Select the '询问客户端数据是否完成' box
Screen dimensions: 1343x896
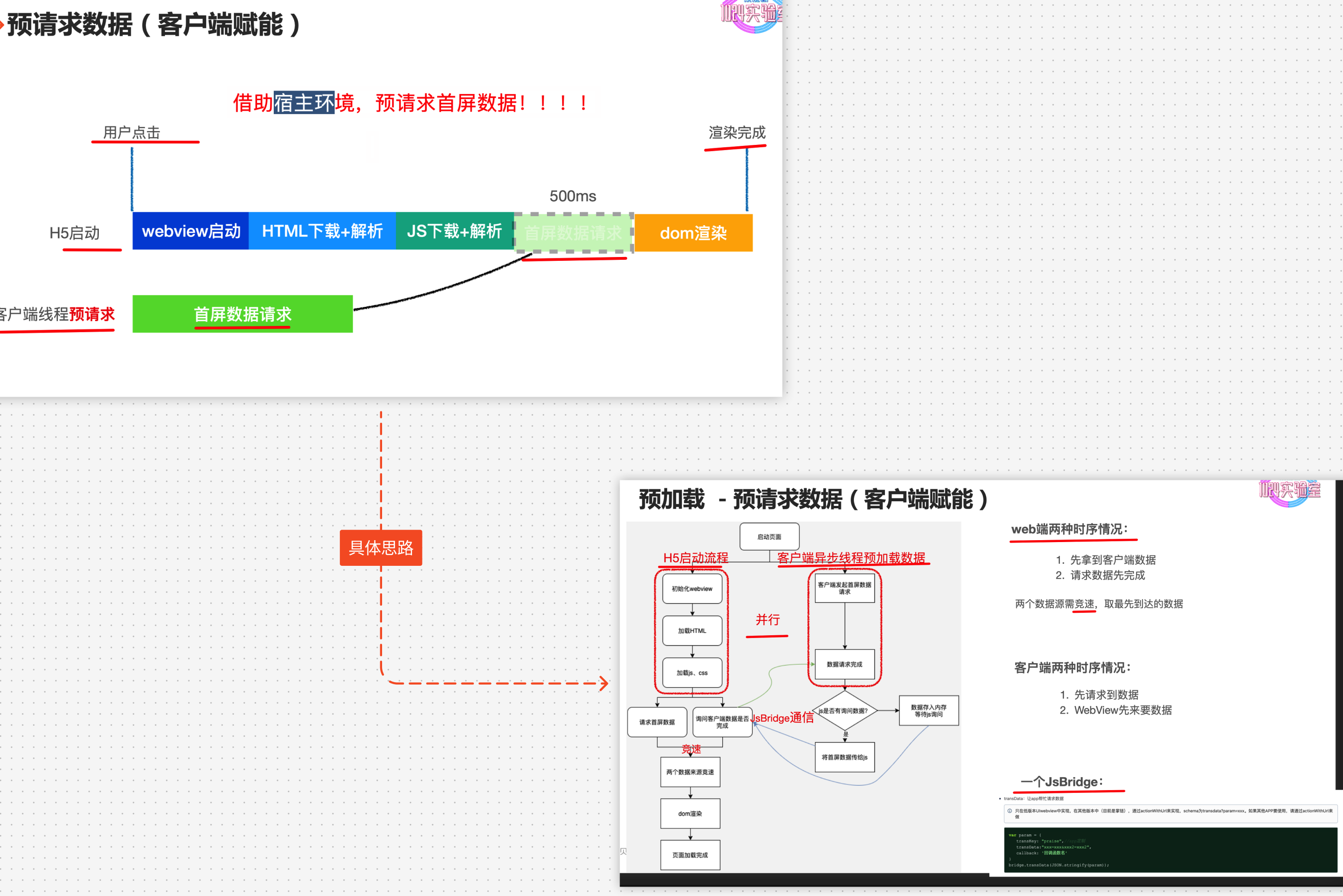click(x=722, y=722)
